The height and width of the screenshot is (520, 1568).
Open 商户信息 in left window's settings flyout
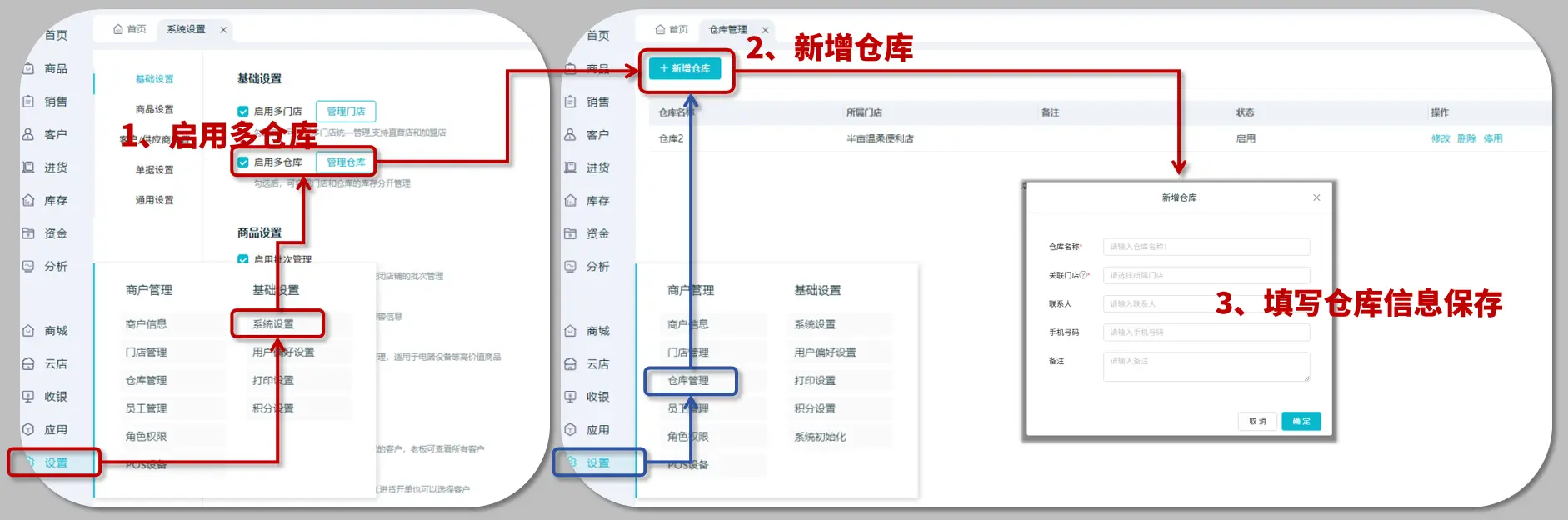click(x=147, y=324)
